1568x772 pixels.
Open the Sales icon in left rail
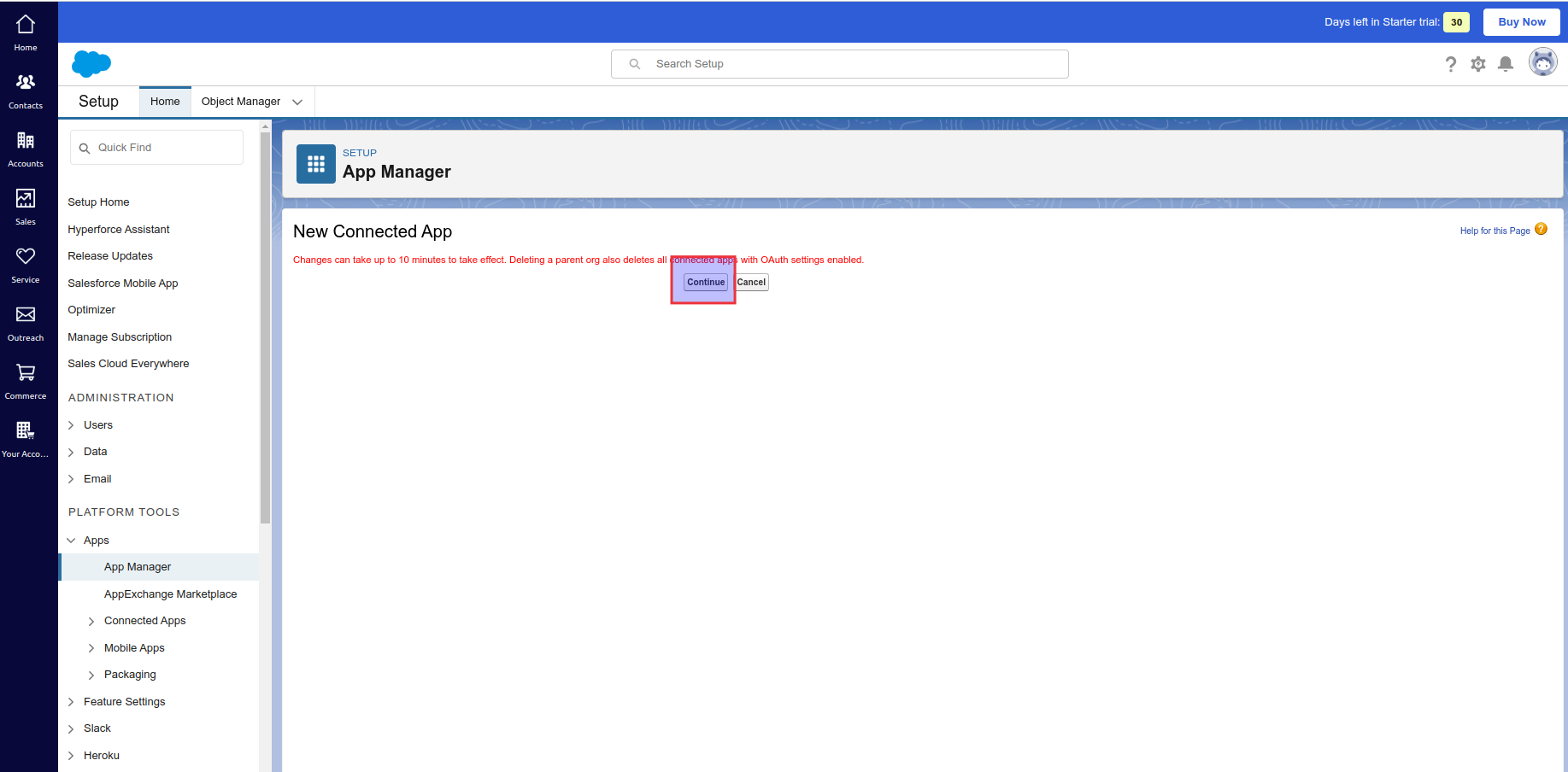point(26,198)
